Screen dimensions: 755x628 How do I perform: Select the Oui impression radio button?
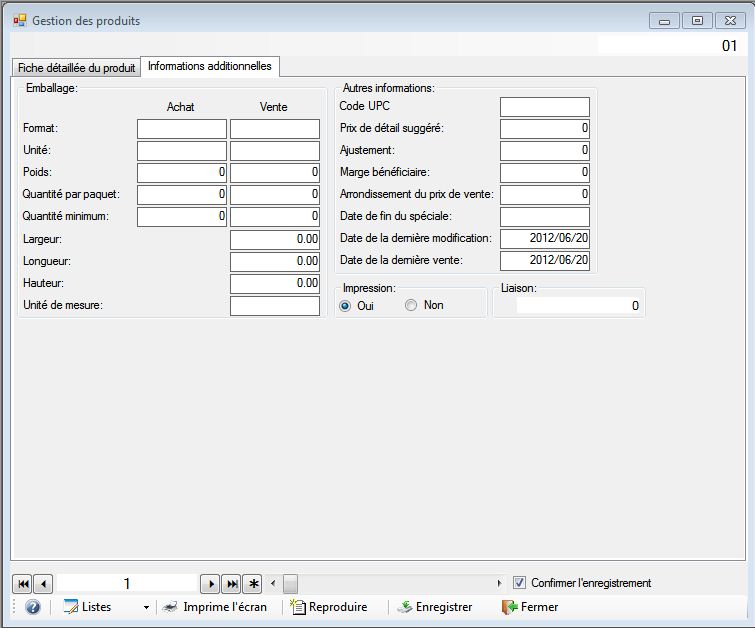coord(346,305)
